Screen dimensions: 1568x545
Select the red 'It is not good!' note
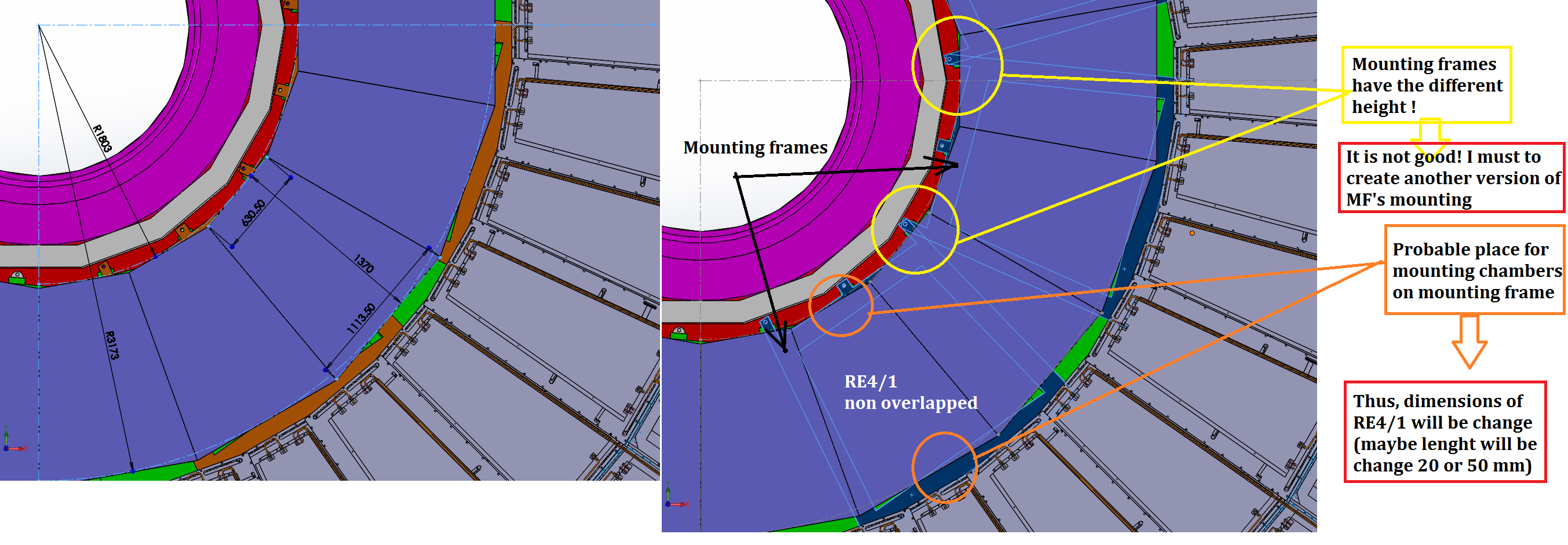tap(1451, 178)
